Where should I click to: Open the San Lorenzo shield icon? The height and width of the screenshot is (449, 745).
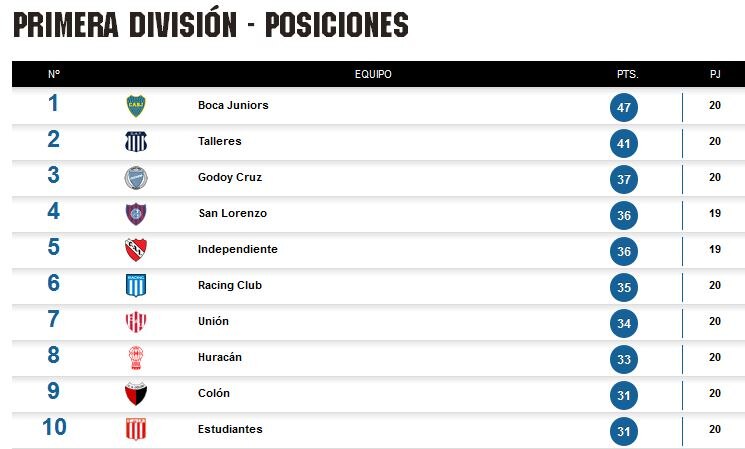click(136, 214)
